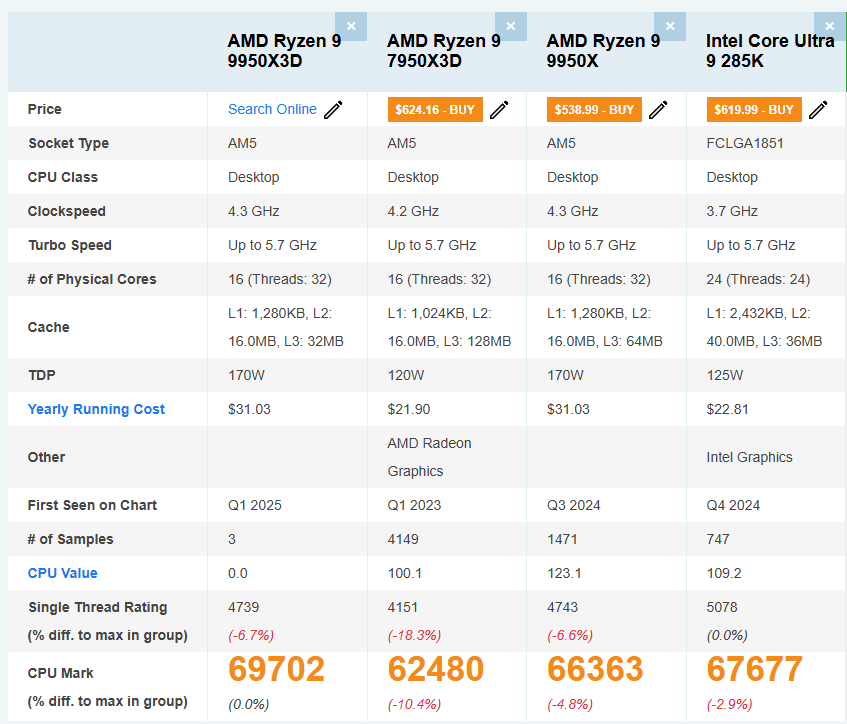This screenshot has width=847, height=724.
Task: Click the 69702 CPU Mark score
Action: point(276,669)
